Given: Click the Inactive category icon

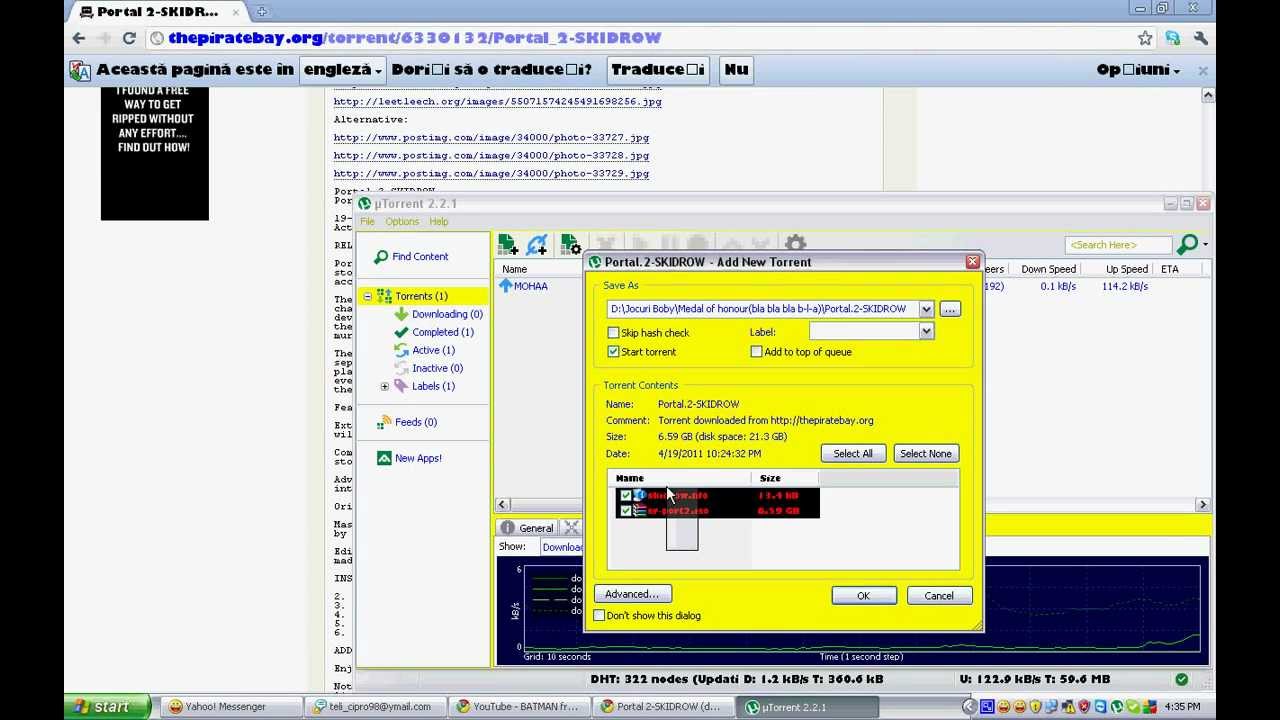Looking at the screenshot, I should (401, 368).
